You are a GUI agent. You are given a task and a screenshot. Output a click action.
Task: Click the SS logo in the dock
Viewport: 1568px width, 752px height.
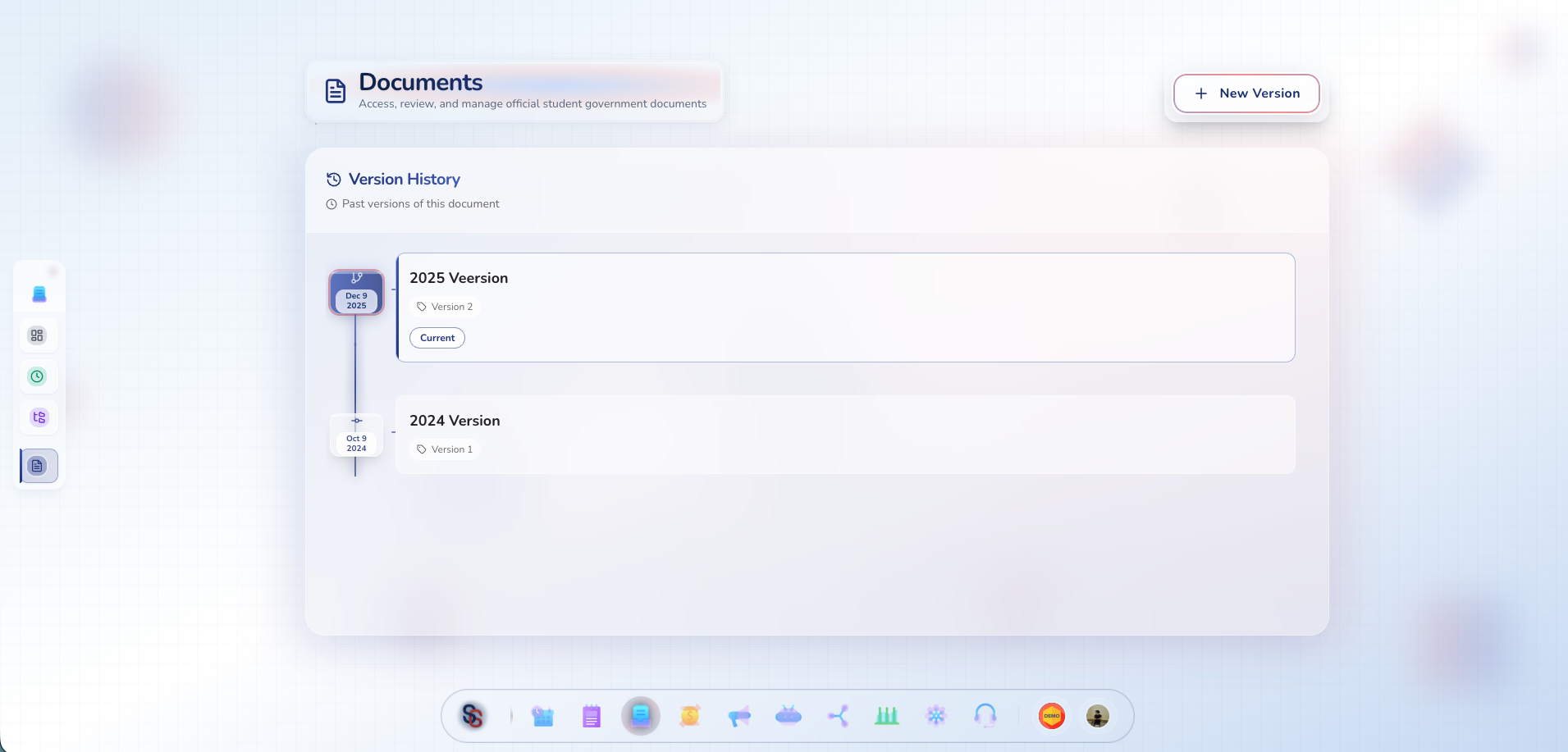pos(473,716)
